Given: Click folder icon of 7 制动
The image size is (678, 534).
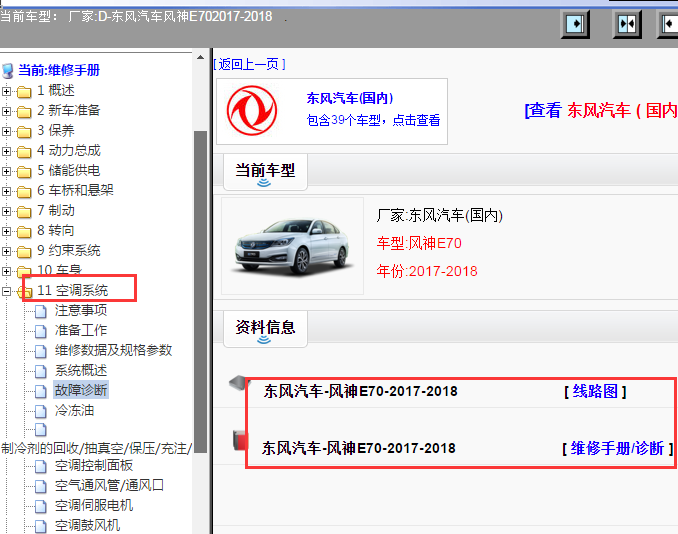Looking at the screenshot, I should coord(24,211).
